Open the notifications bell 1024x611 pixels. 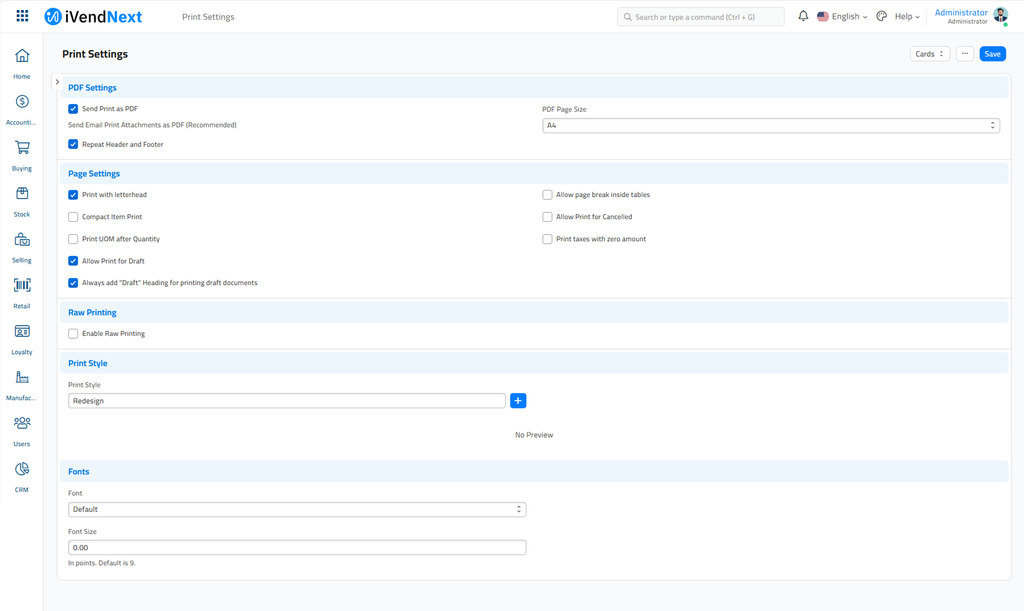click(804, 16)
